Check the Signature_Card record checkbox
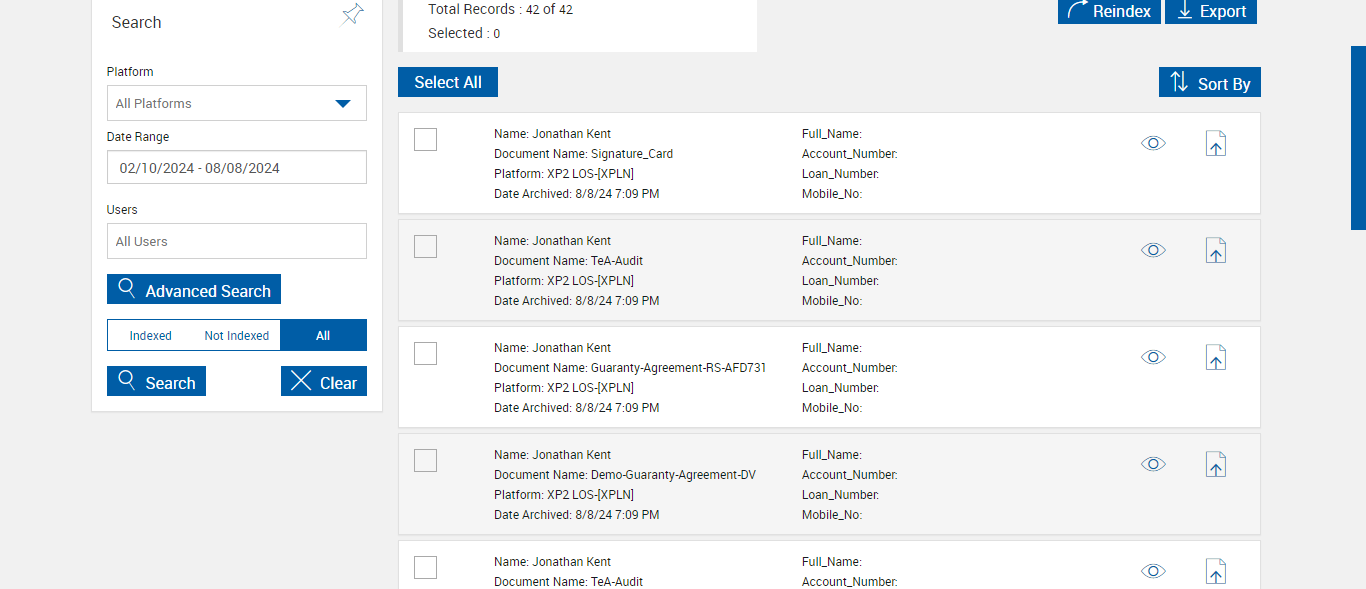The width and height of the screenshot is (1366, 589). pos(425,140)
